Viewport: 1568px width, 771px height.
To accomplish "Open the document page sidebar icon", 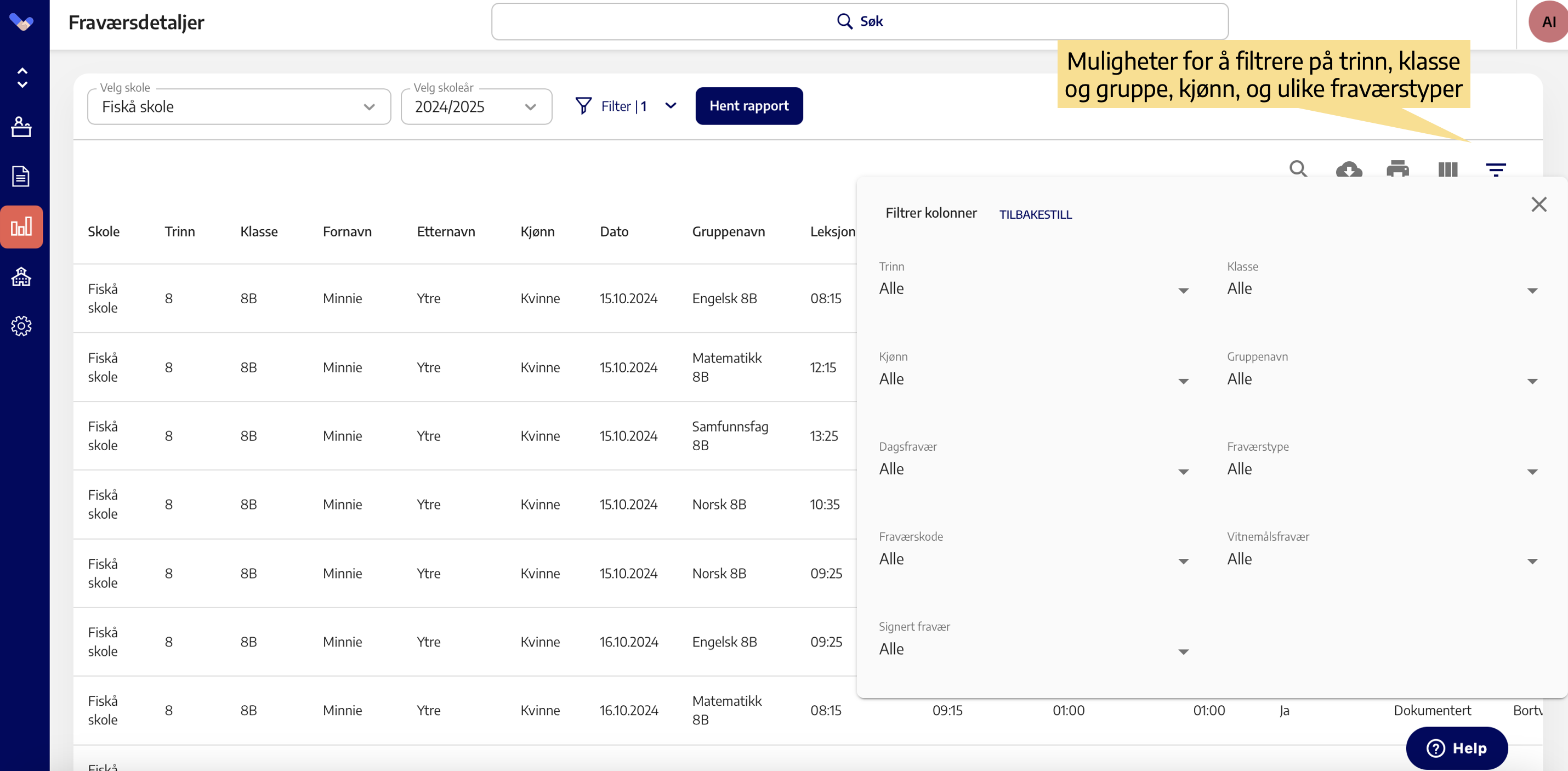I will 21,176.
